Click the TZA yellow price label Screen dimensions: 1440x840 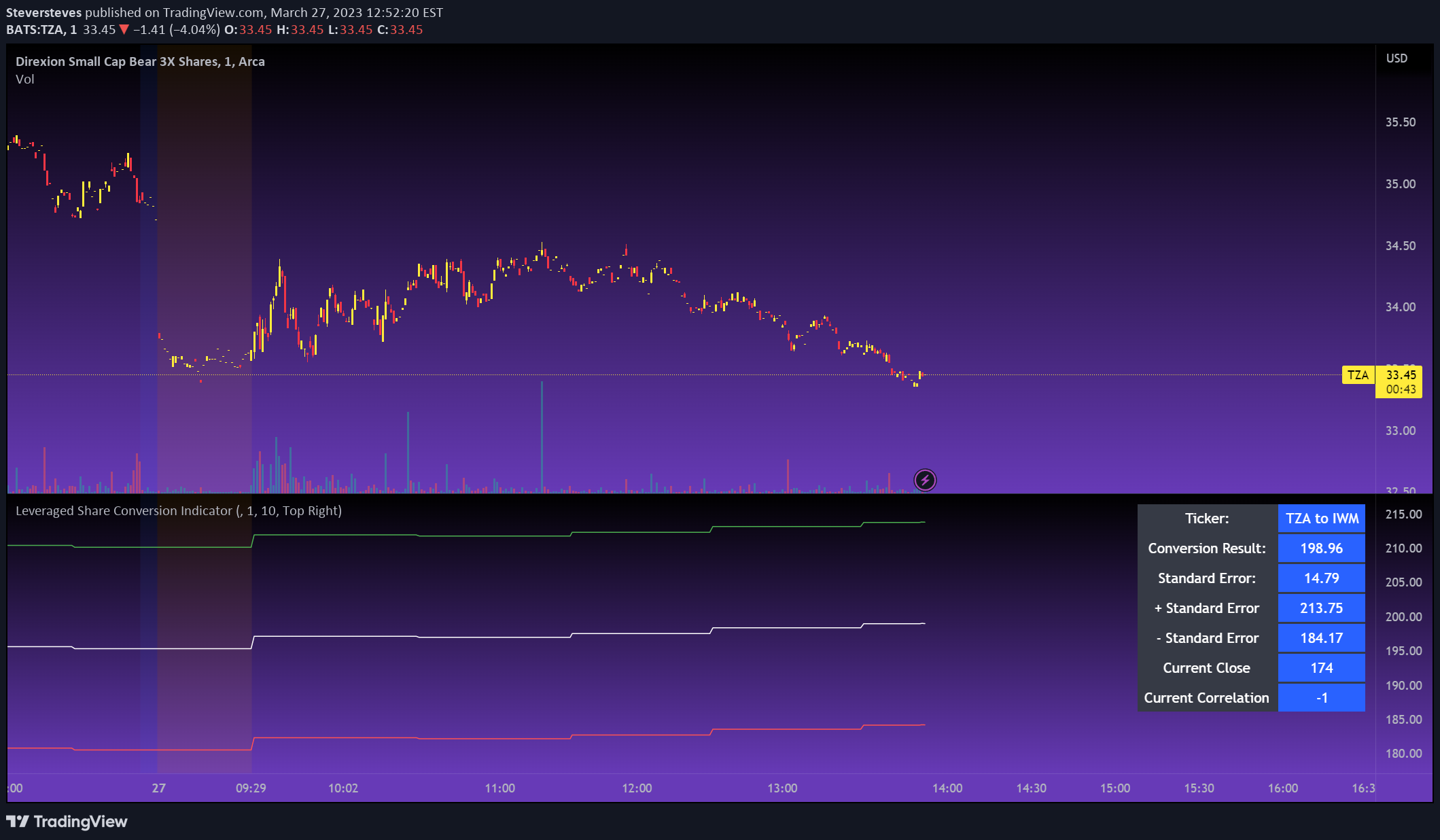(1358, 375)
